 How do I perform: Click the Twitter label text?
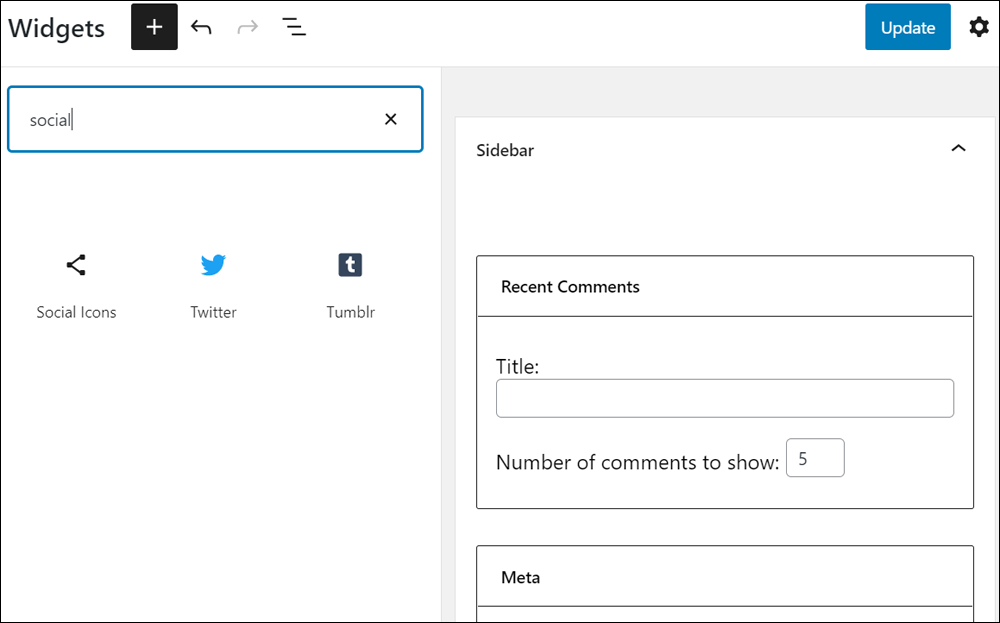click(x=213, y=312)
